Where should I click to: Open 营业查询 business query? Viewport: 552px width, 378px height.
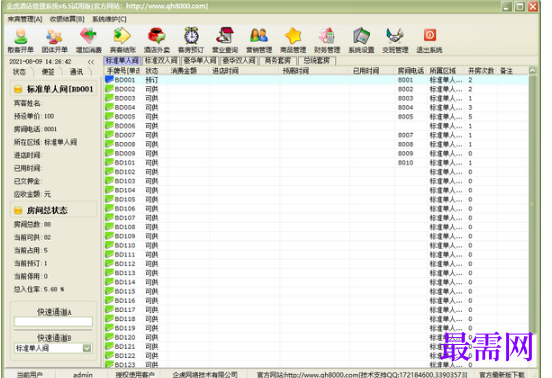(225, 40)
